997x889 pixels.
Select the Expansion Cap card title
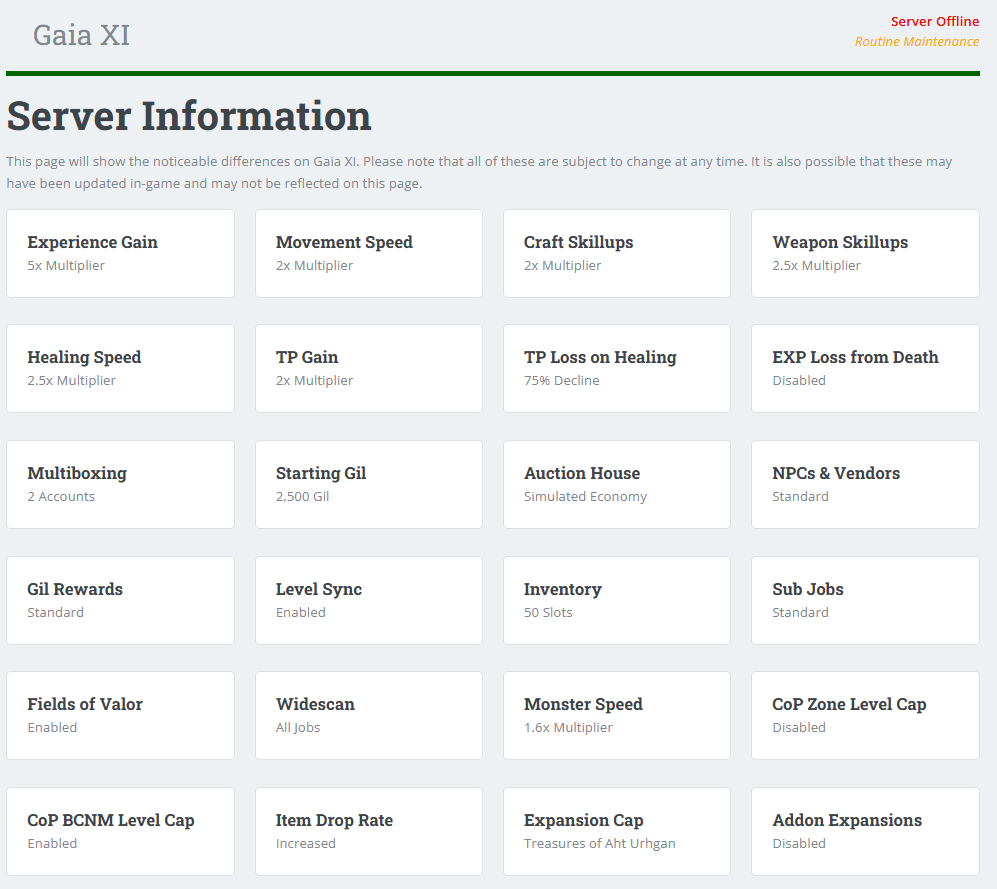(584, 820)
